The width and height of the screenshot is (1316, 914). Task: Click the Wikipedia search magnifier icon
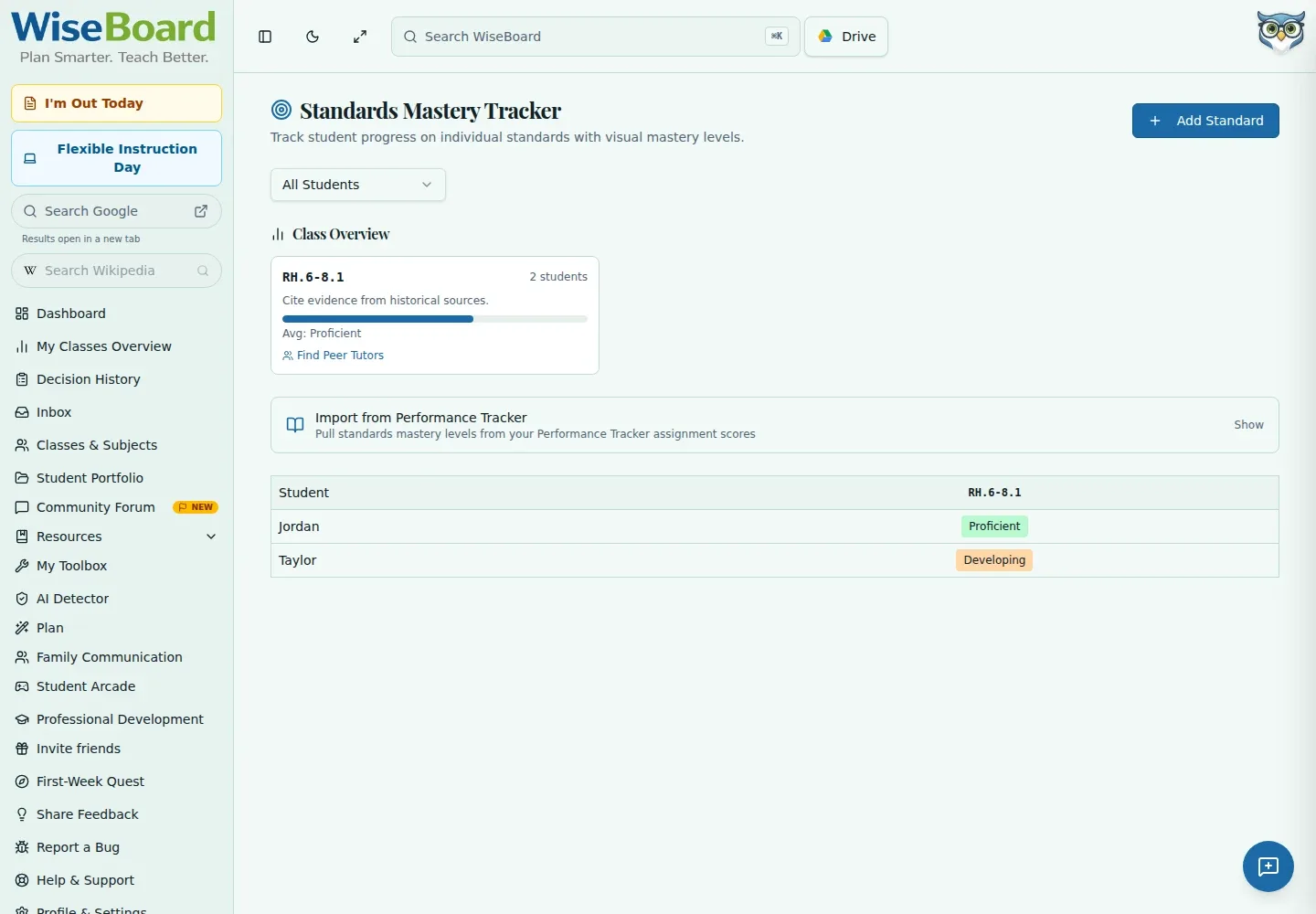[x=203, y=271]
